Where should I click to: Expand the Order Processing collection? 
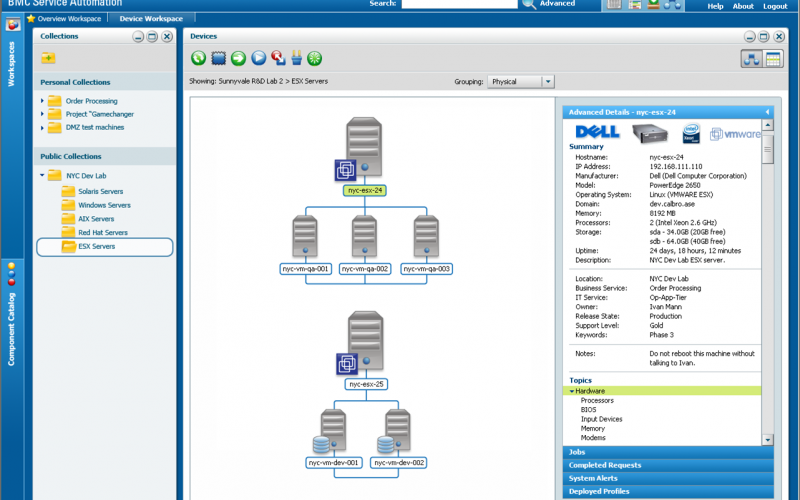click(42, 101)
